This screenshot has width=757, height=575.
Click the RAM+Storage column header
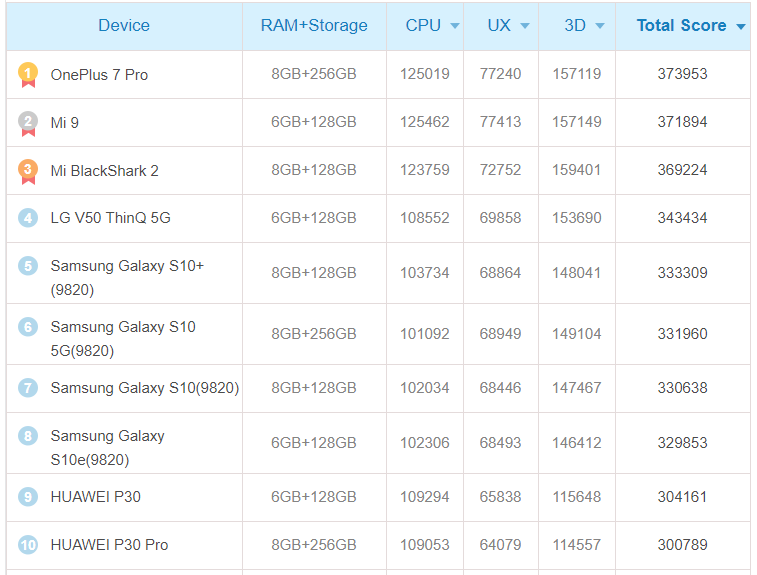pyautogui.click(x=314, y=26)
